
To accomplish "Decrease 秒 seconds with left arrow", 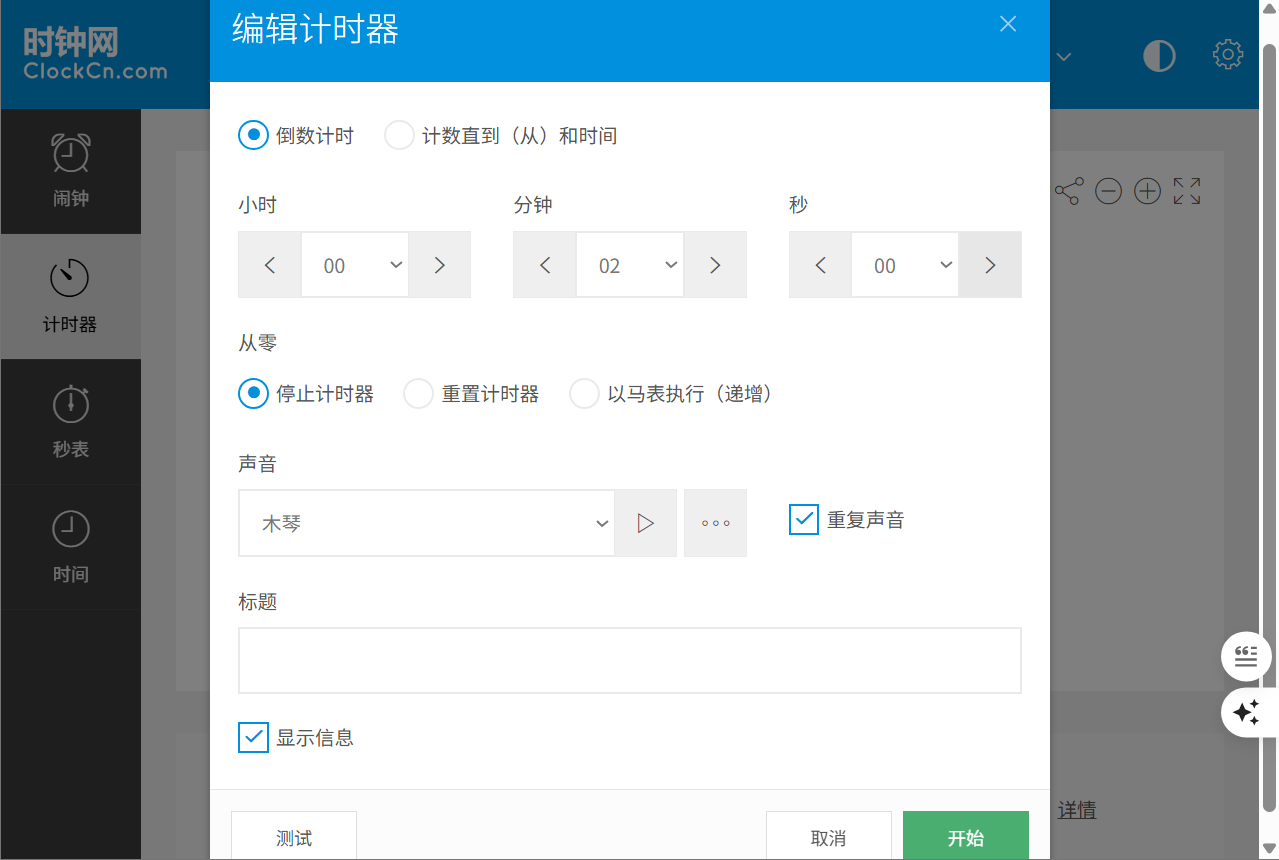I will pyautogui.click(x=821, y=265).
